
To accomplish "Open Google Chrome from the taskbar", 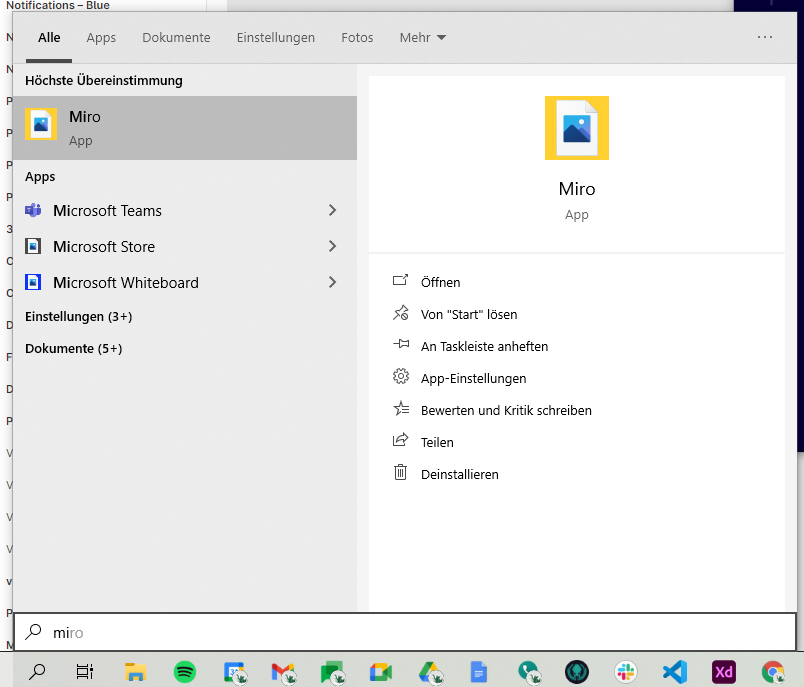I will click(773, 672).
